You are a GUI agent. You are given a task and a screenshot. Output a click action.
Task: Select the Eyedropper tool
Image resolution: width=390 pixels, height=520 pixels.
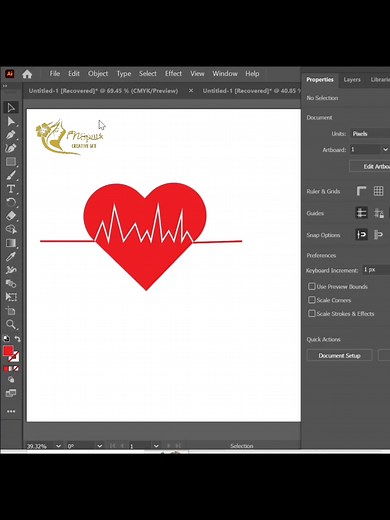(x=11, y=256)
